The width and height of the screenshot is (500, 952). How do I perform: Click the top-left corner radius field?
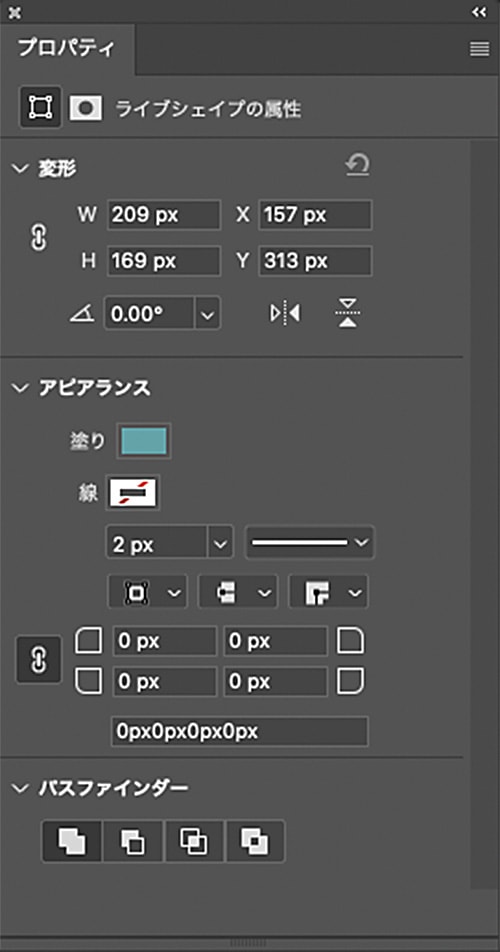point(164,641)
